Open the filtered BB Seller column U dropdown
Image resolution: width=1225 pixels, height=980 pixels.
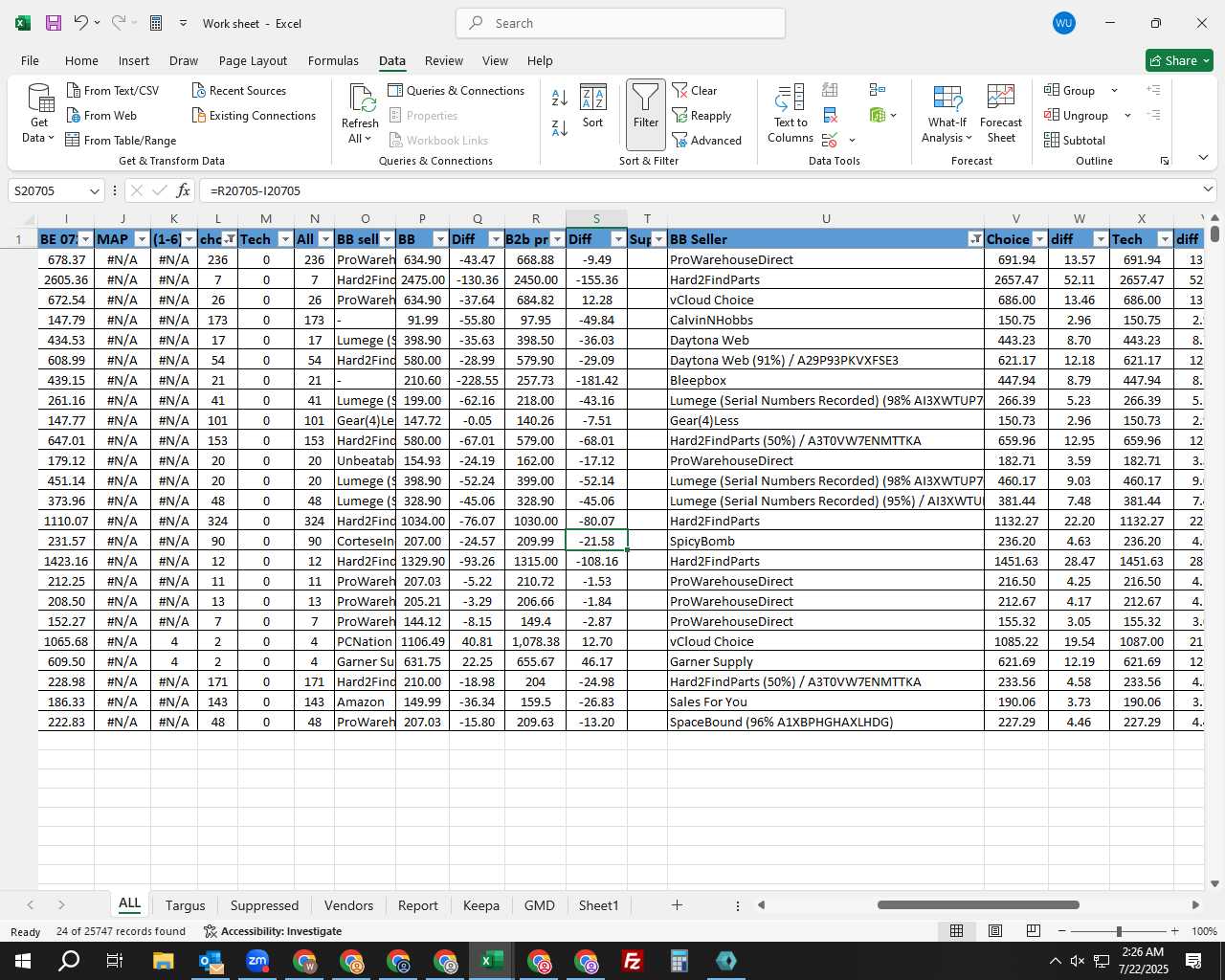(x=975, y=239)
